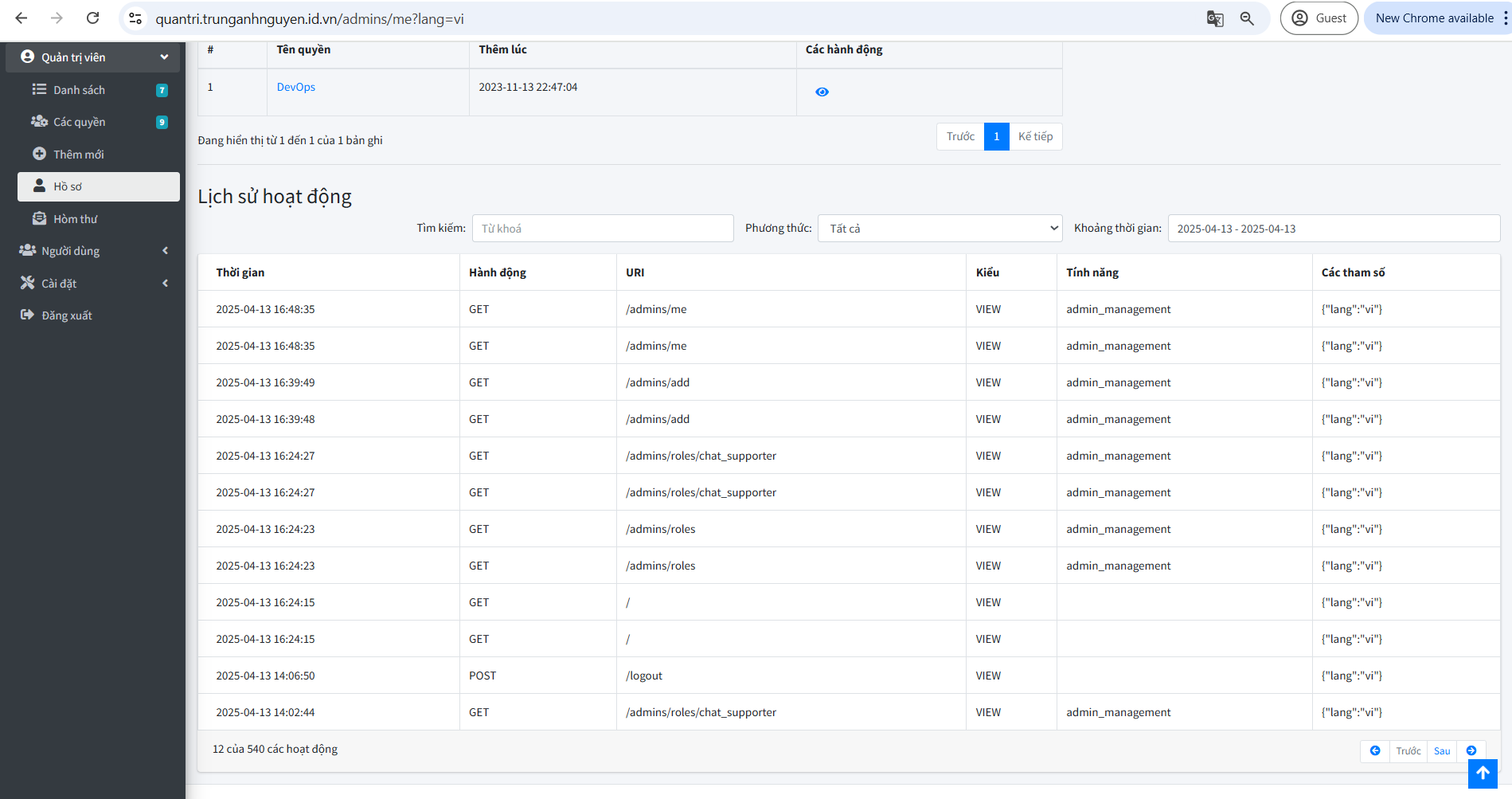The height and width of the screenshot is (799, 1512).
Task: Open the DevOps role link
Action: (x=296, y=87)
